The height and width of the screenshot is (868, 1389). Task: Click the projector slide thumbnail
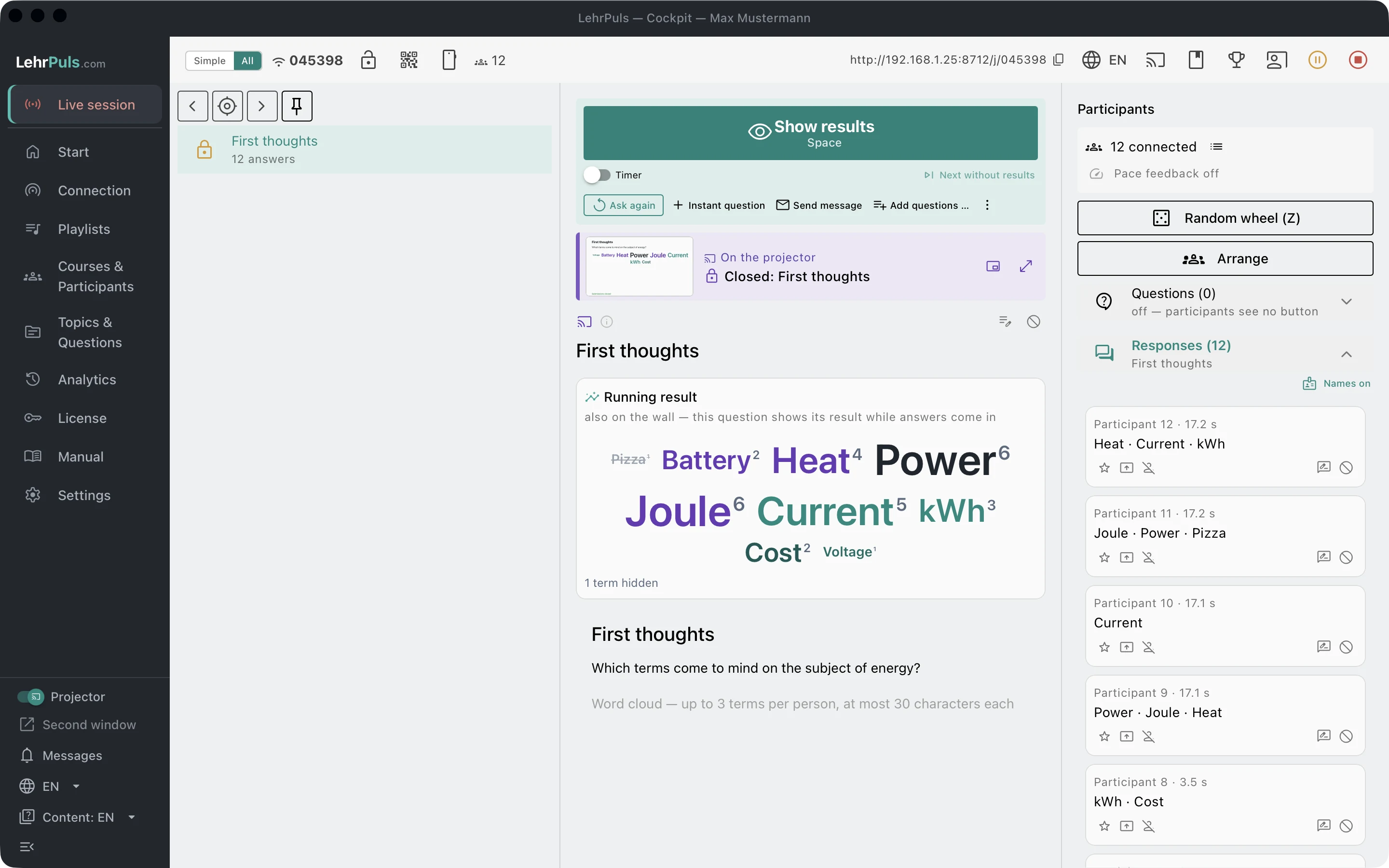639,266
